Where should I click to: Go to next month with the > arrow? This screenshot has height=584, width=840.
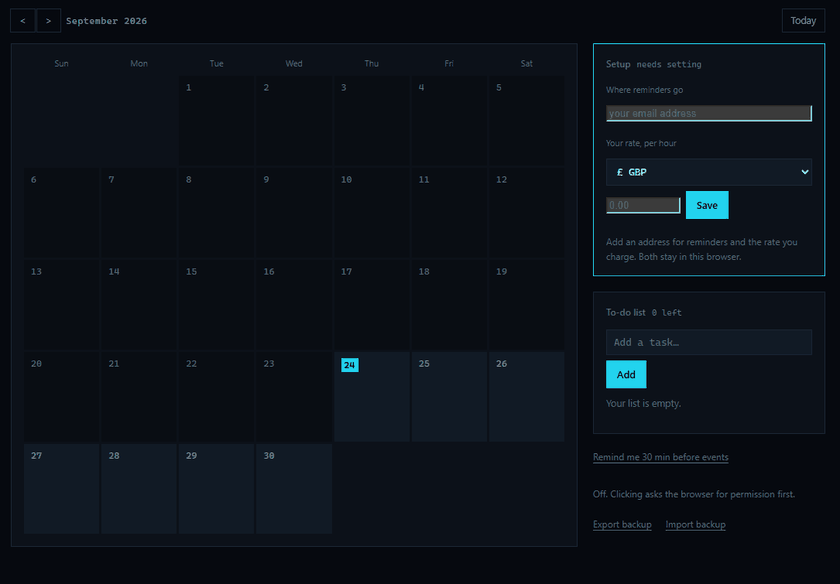pyautogui.click(x=48, y=21)
